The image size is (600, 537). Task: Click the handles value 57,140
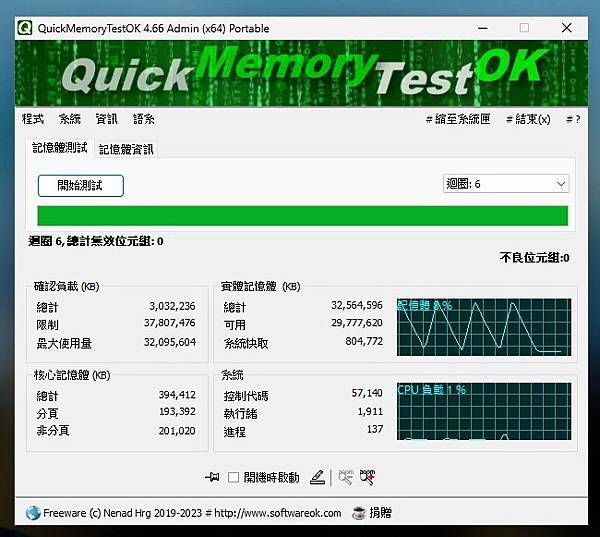[367, 393]
